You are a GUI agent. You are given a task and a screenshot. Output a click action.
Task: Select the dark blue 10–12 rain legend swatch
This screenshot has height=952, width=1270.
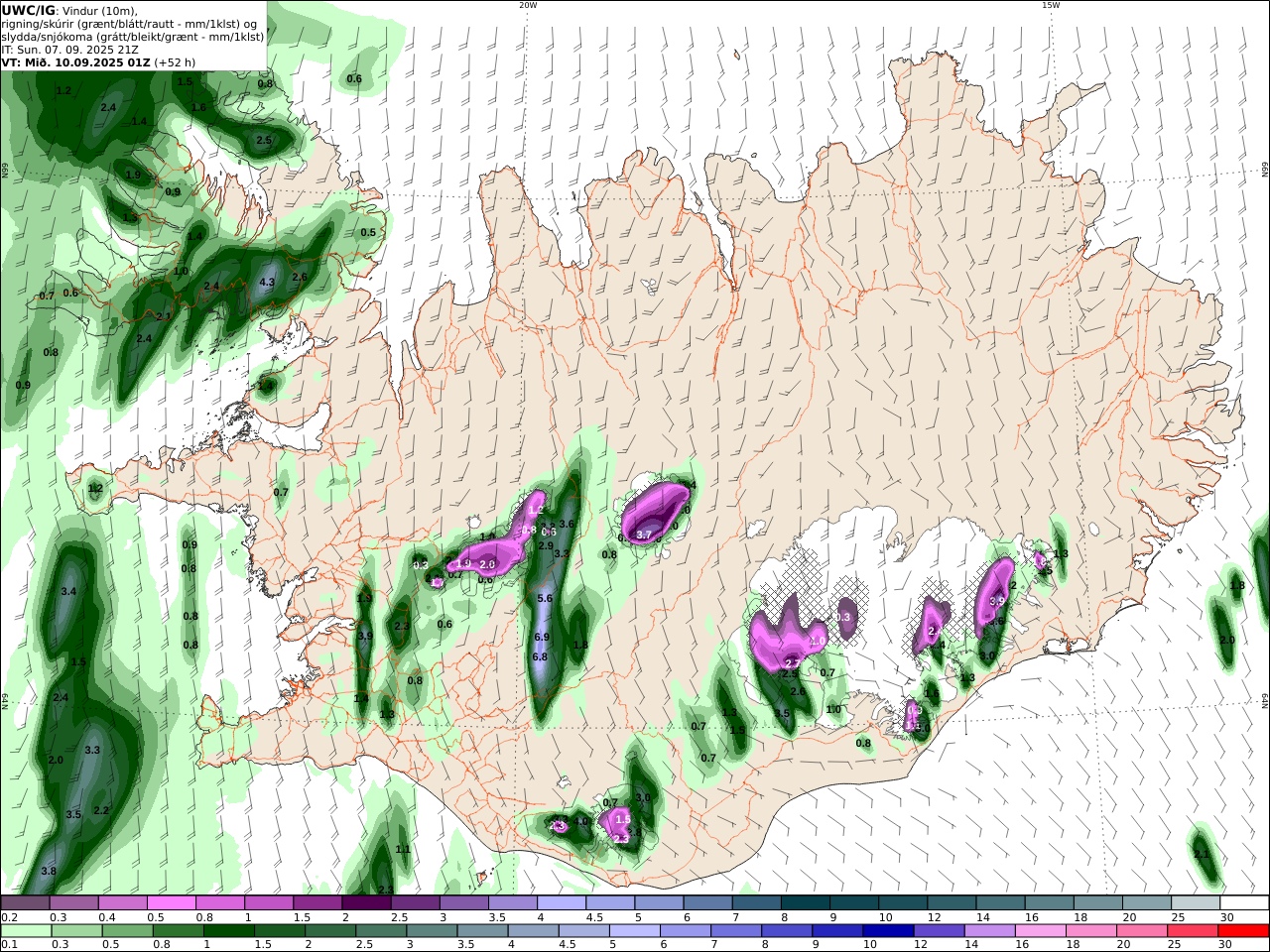pos(888,931)
